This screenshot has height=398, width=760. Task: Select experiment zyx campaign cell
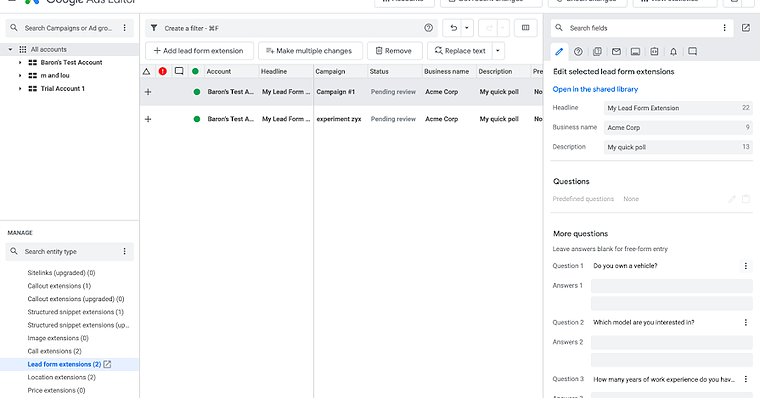[x=339, y=119]
